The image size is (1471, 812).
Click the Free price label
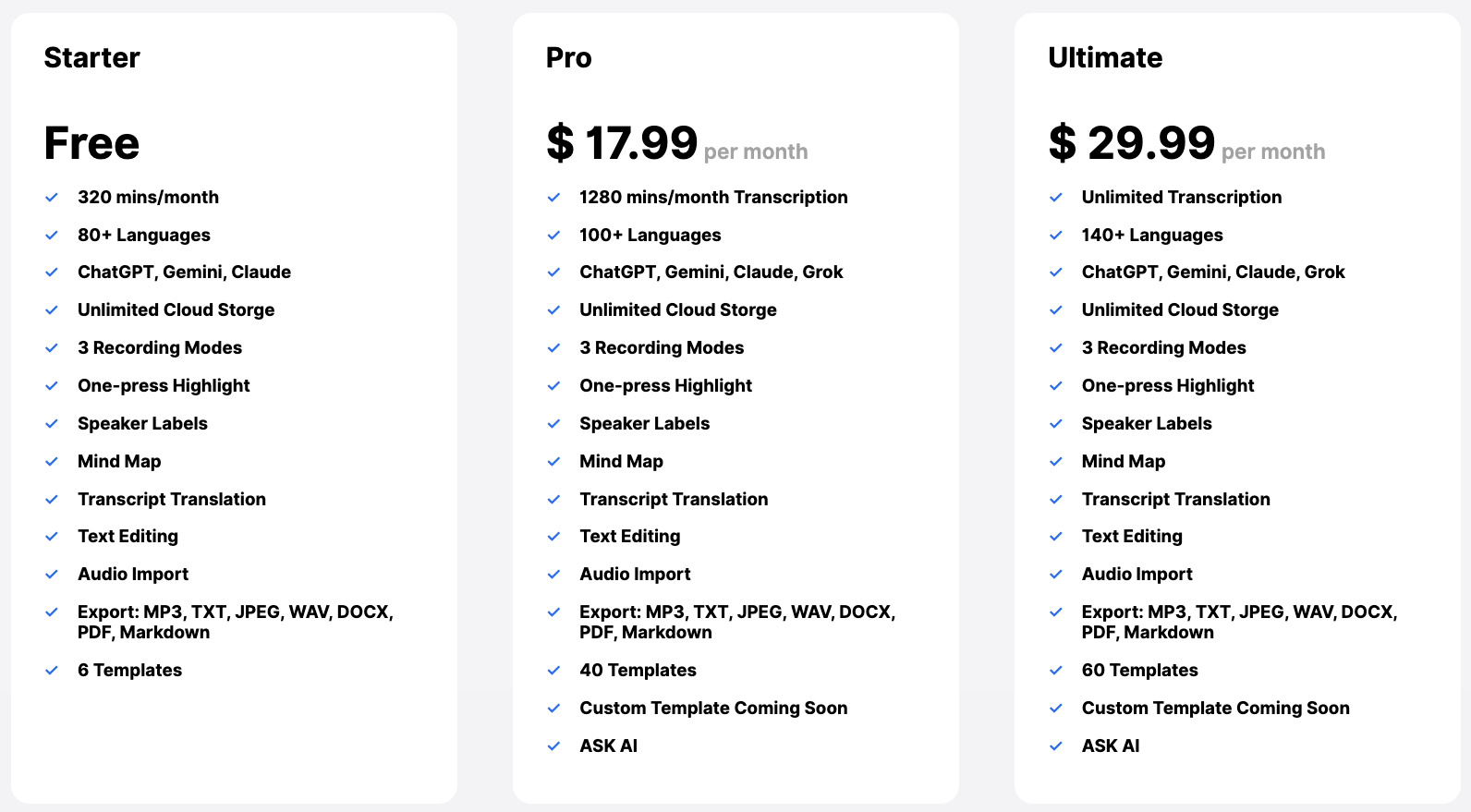(91, 143)
